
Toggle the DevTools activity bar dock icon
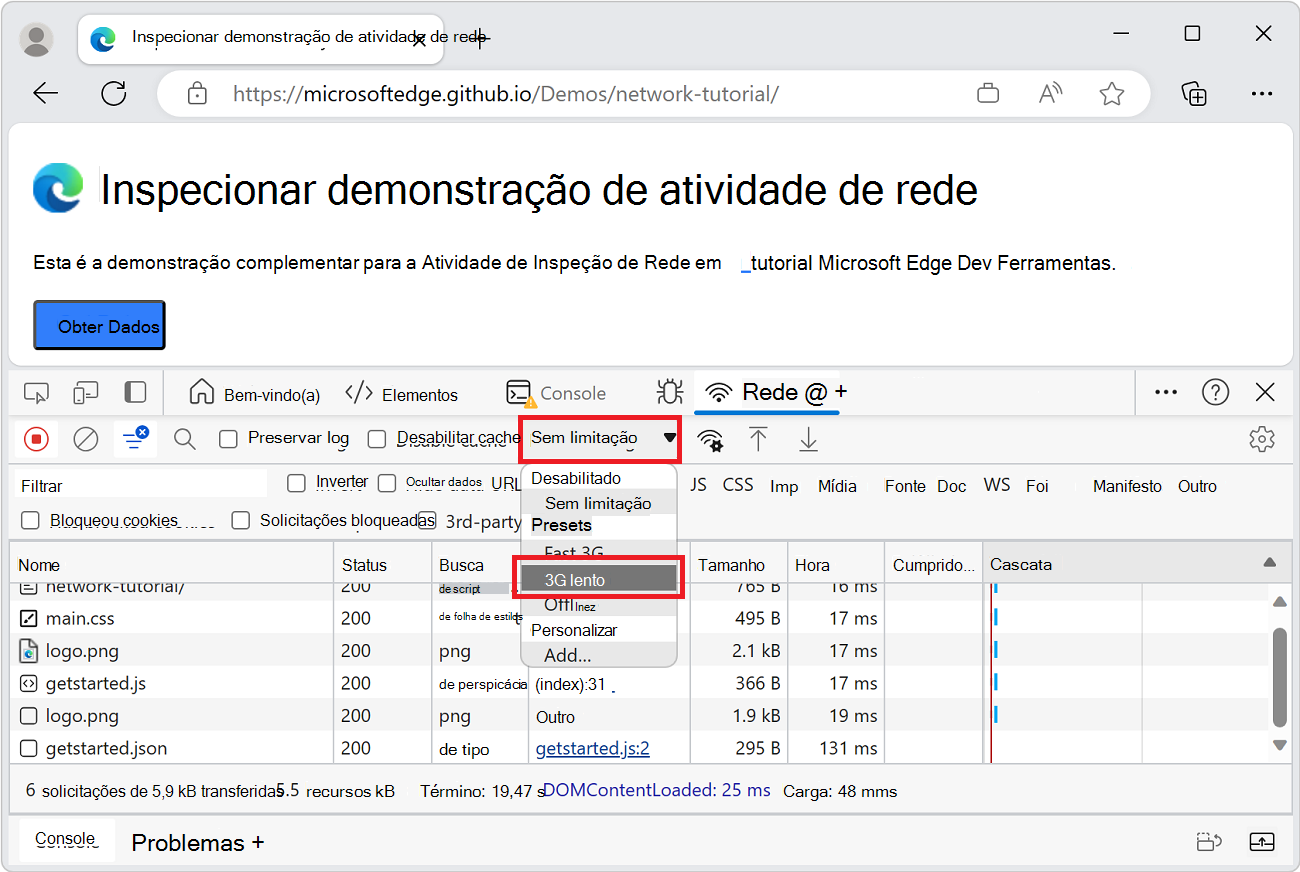(135, 392)
